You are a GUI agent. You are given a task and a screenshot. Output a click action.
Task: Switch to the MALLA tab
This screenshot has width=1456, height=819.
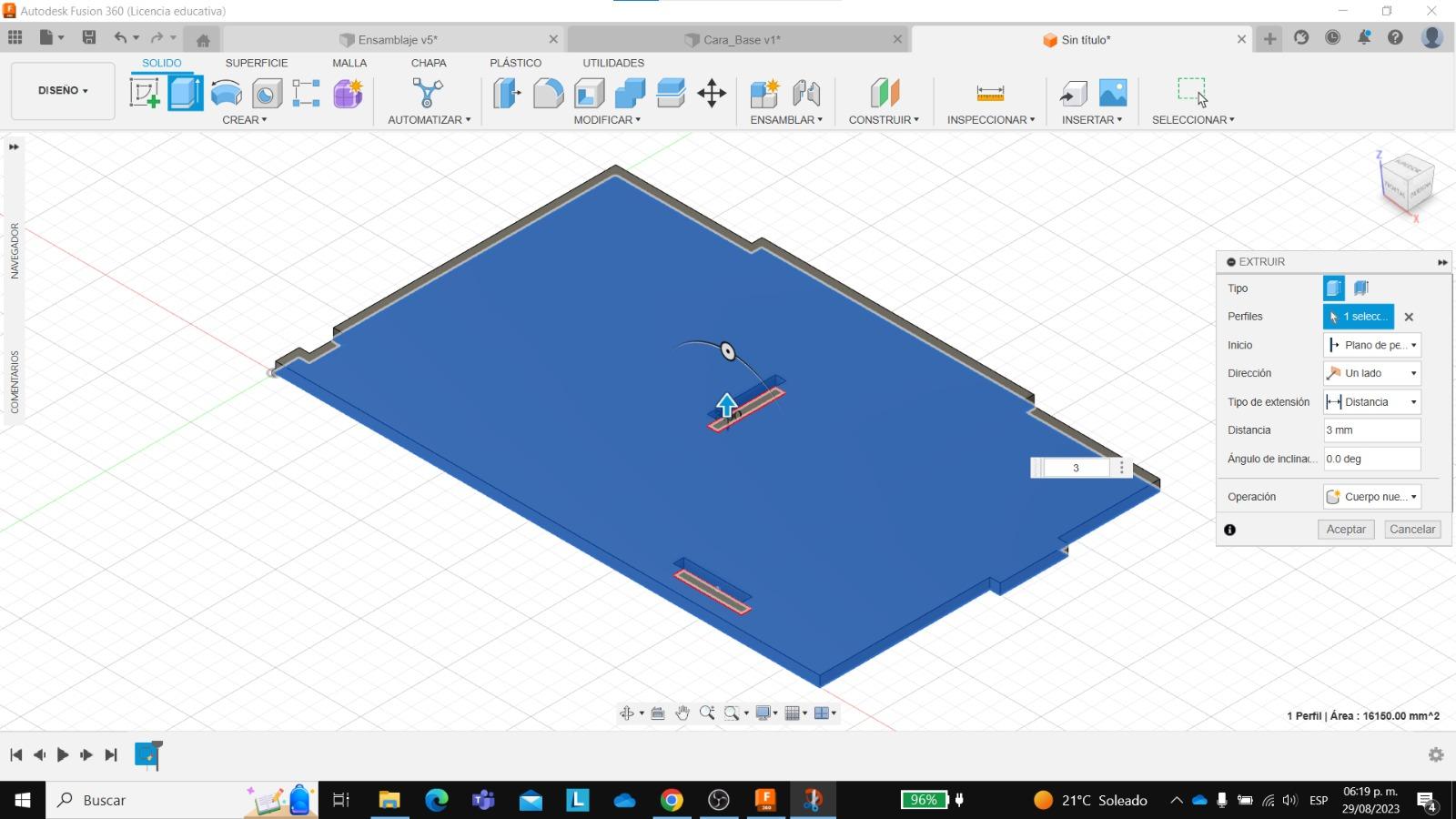(349, 63)
